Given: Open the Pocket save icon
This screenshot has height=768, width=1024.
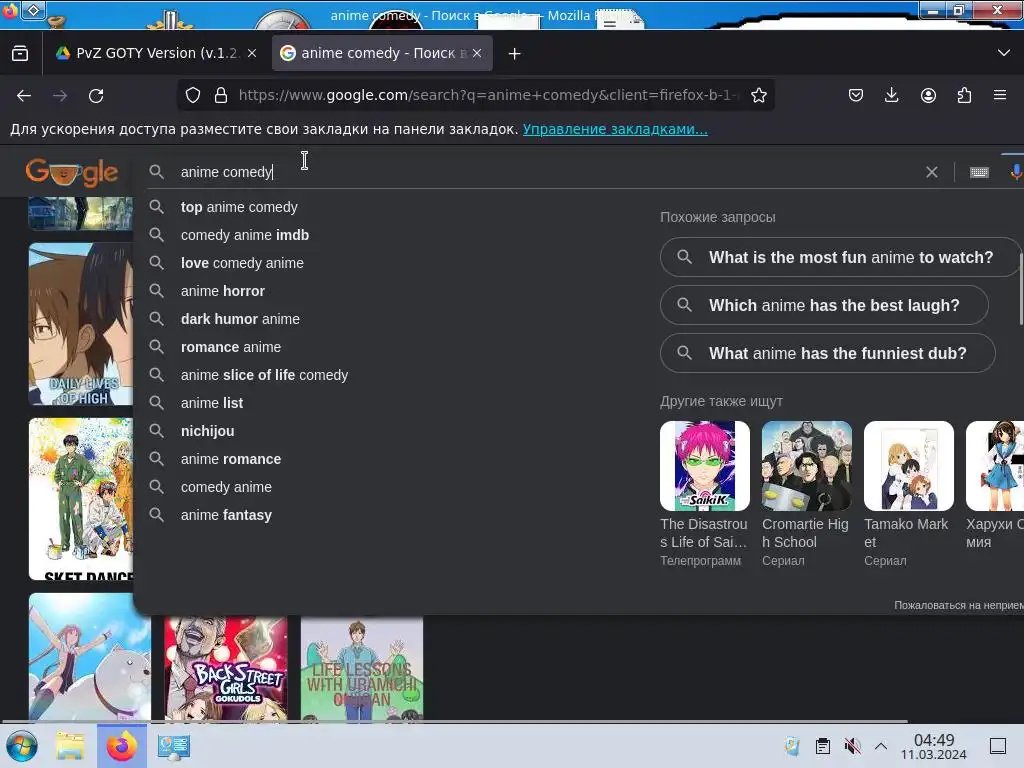Looking at the screenshot, I should tap(856, 95).
